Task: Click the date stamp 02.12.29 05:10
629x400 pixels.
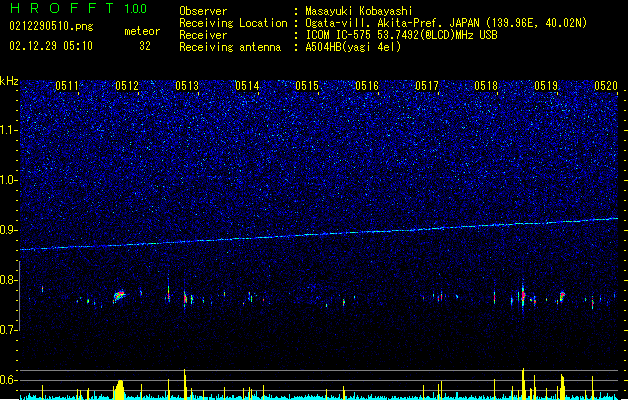Action: click(51, 46)
